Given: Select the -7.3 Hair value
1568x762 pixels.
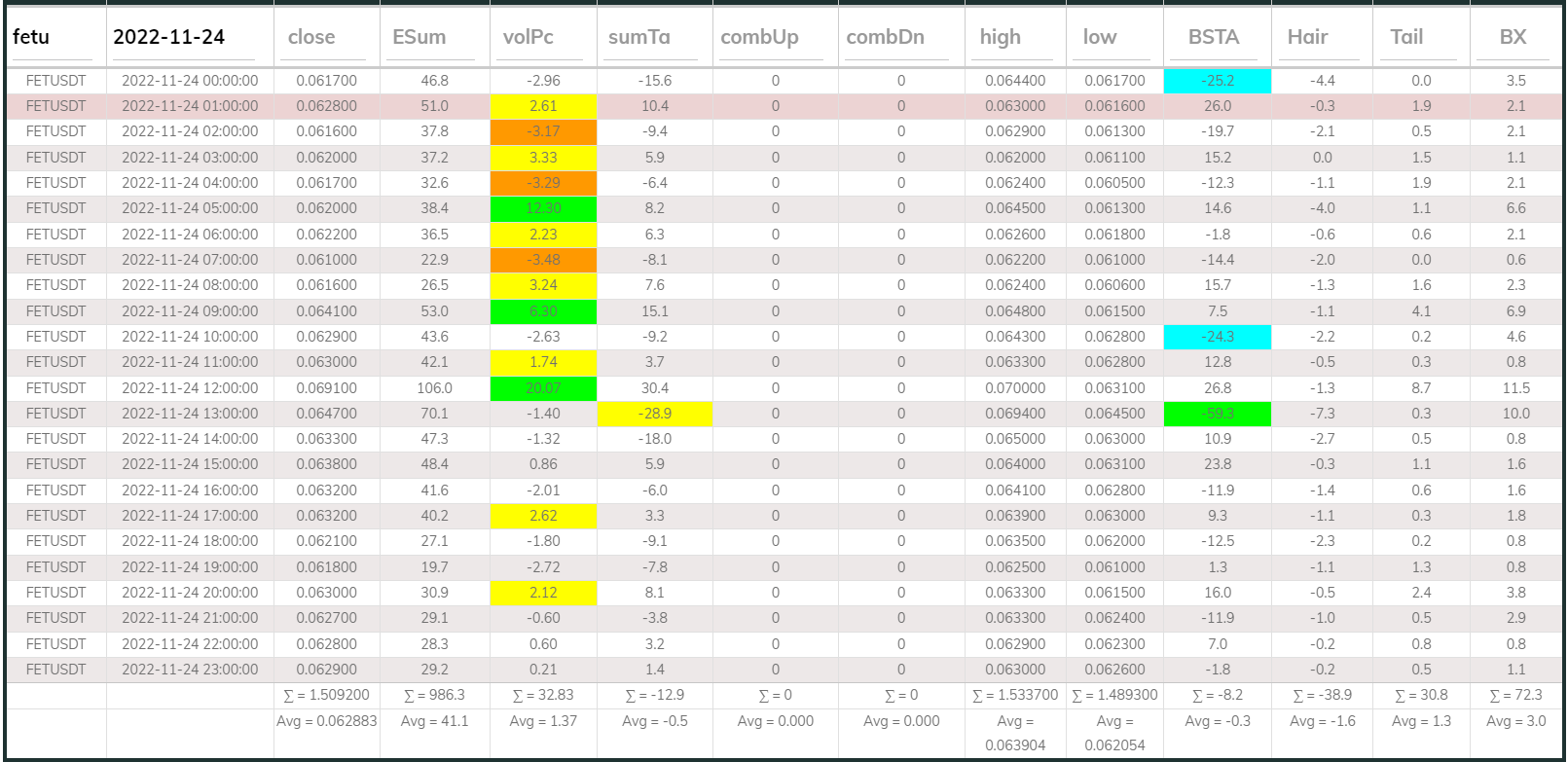Looking at the screenshot, I should coord(1322,414).
